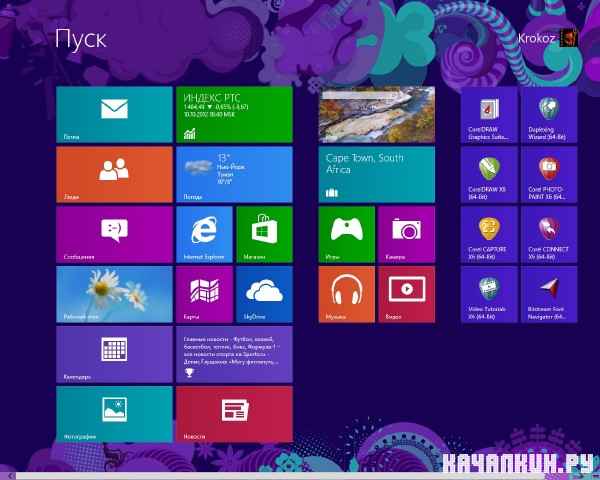Image resolution: width=600 pixels, height=480 pixels.
Task: Open the Bing landscape photo tile
Action: 377,114
